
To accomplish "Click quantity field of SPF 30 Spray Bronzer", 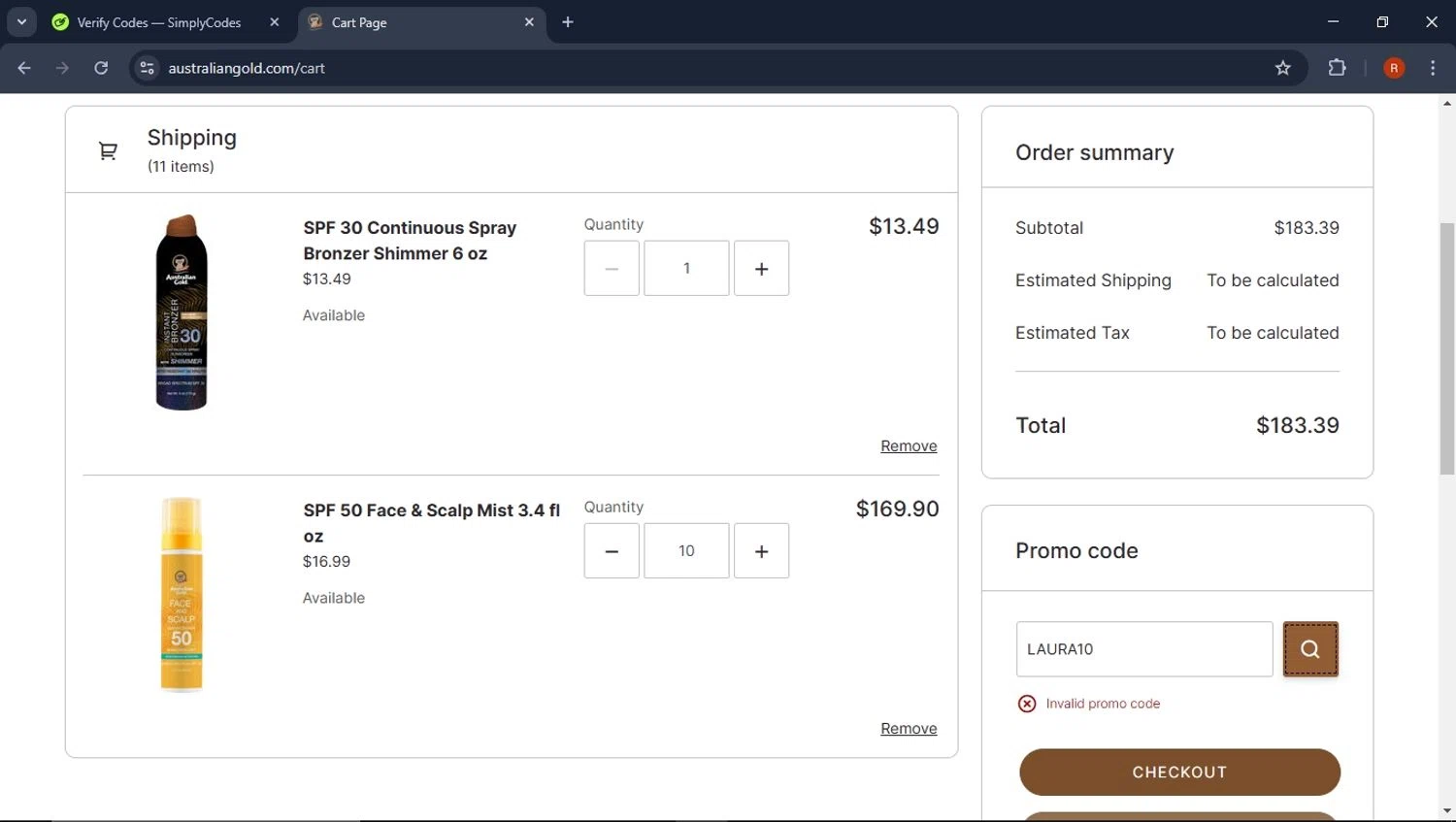I will pos(686,268).
